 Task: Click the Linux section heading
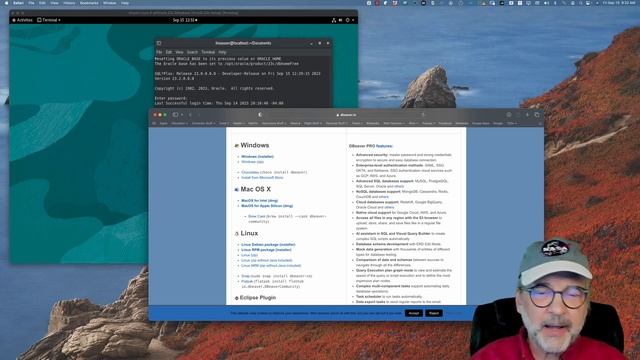click(x=249, y=233)
